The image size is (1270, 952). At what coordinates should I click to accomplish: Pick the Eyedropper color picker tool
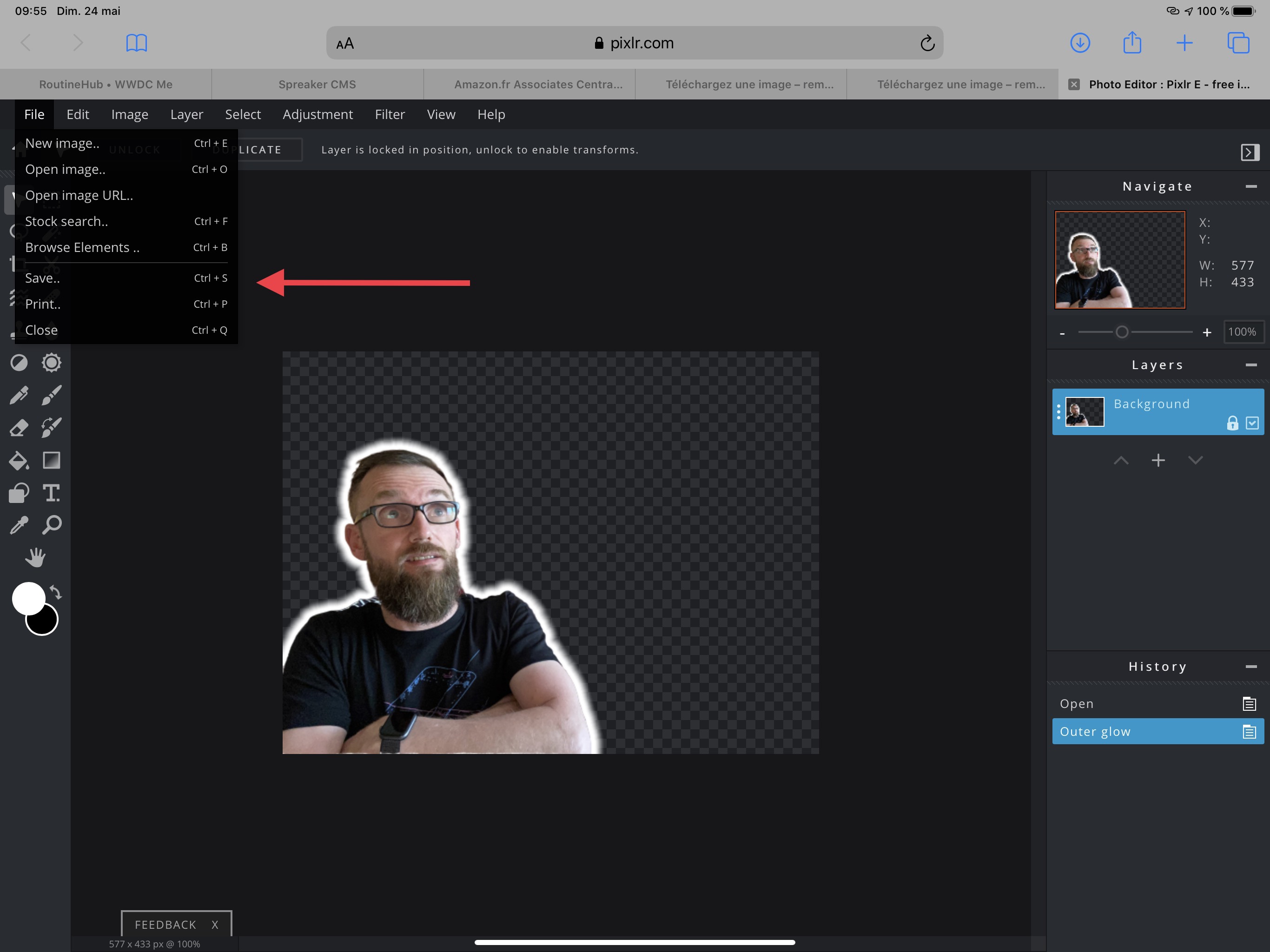pyautogui.click(x=19, y=525)
